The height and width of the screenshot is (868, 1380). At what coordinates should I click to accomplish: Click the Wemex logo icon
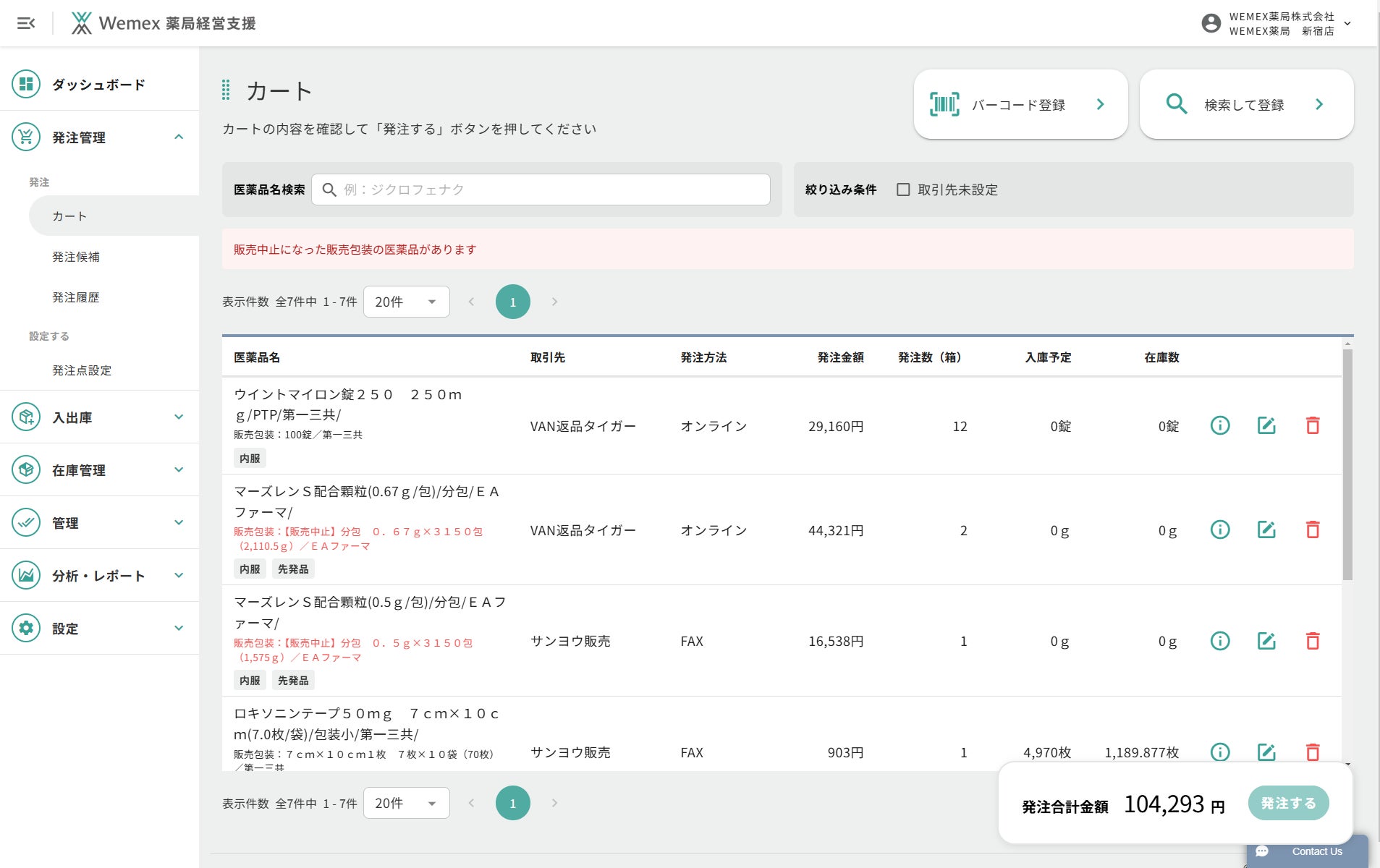[x=81, y=23]
